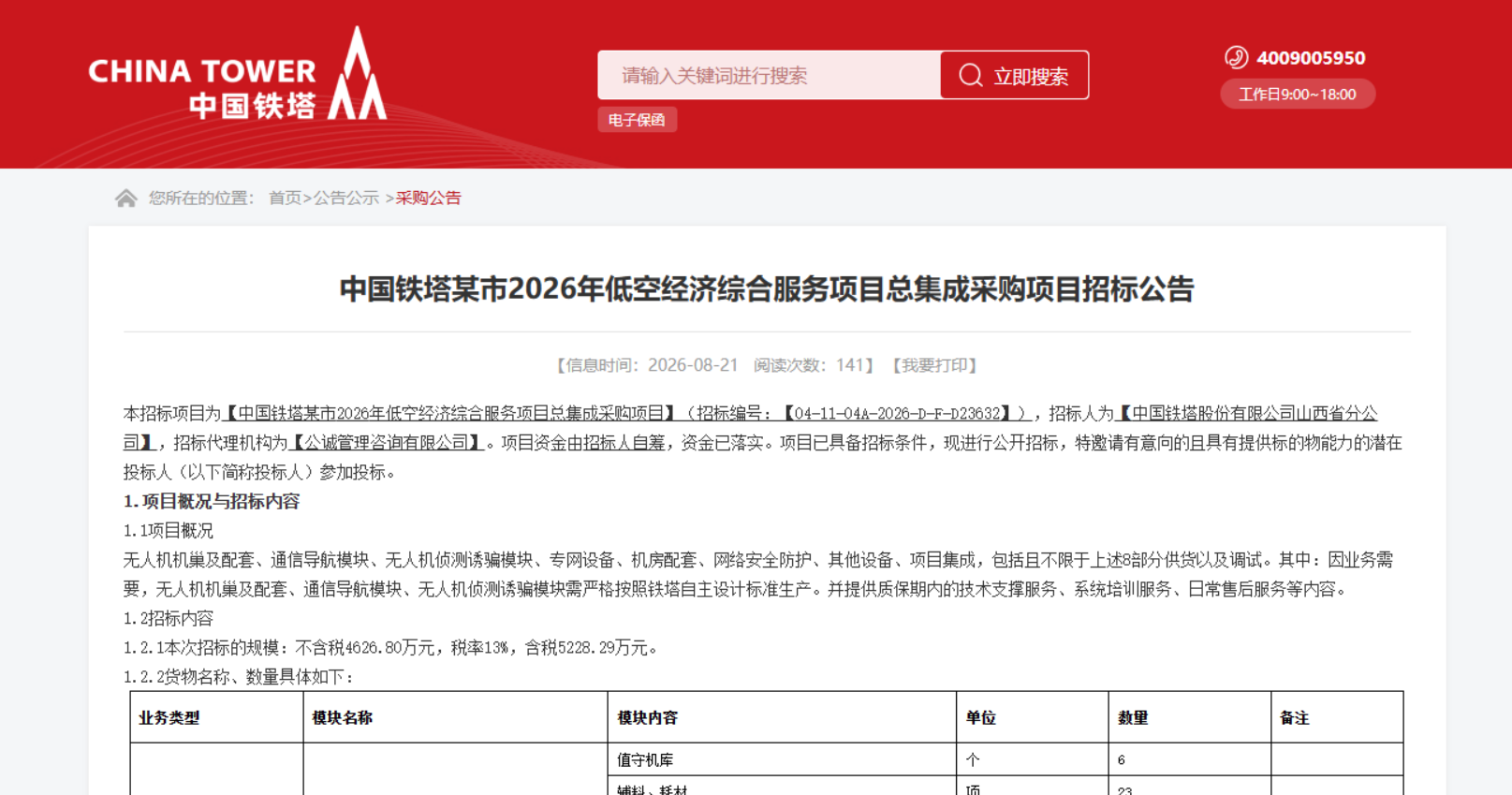1512x795 pixels.
Task: Click the 数量 table header
Action: 1133,718
